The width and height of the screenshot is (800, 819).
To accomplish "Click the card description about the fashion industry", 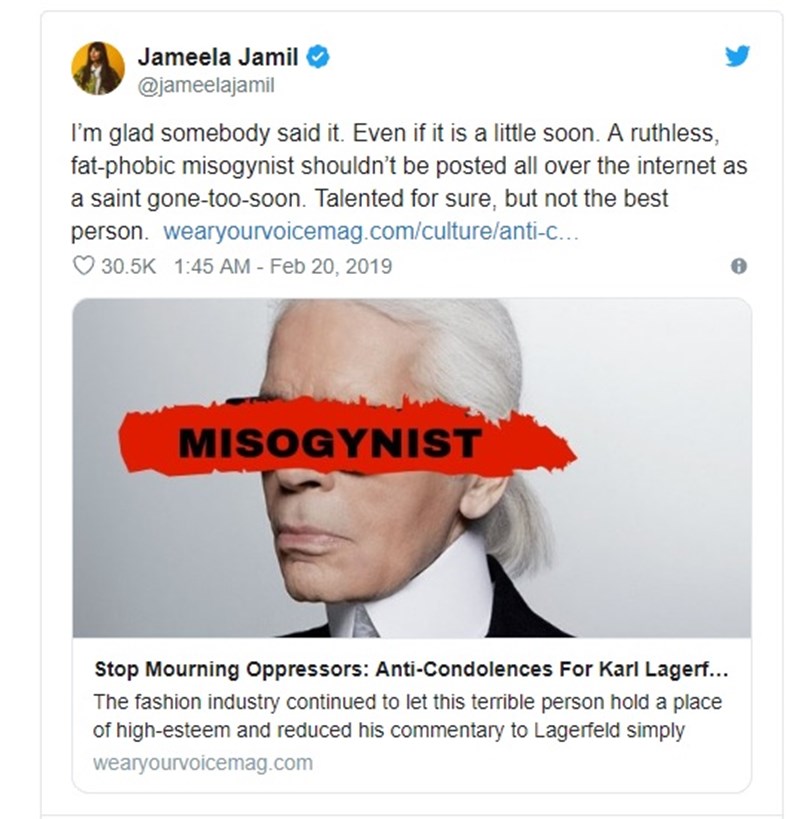I will [x=407, y=716].
